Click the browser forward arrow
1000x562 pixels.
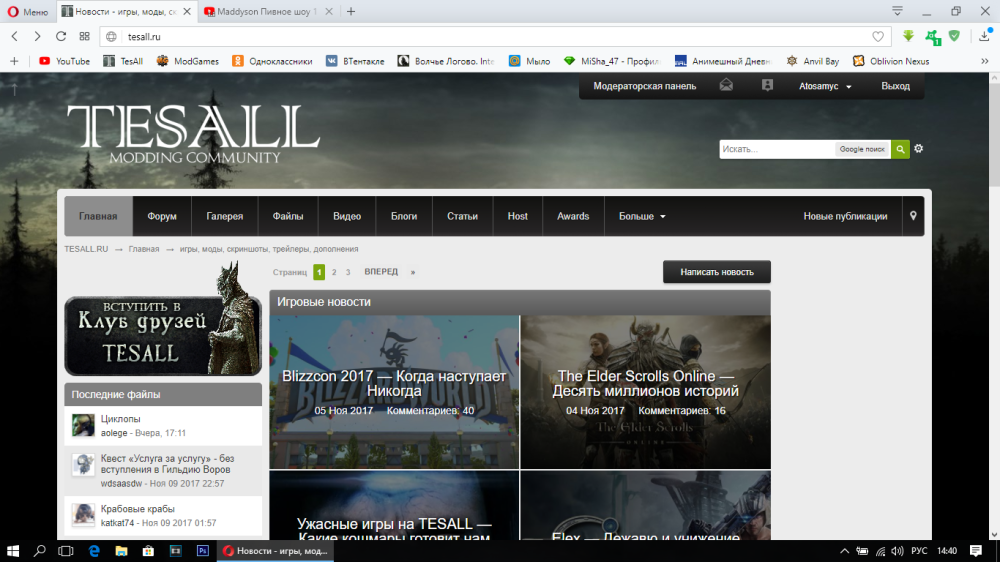(x=37, y=36)
